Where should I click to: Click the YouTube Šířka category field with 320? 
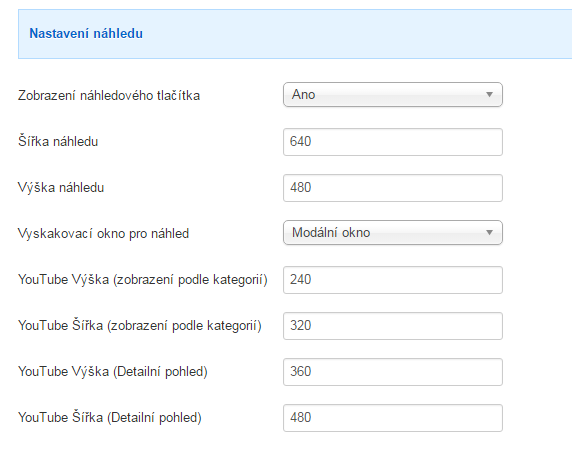coord(393,326)
